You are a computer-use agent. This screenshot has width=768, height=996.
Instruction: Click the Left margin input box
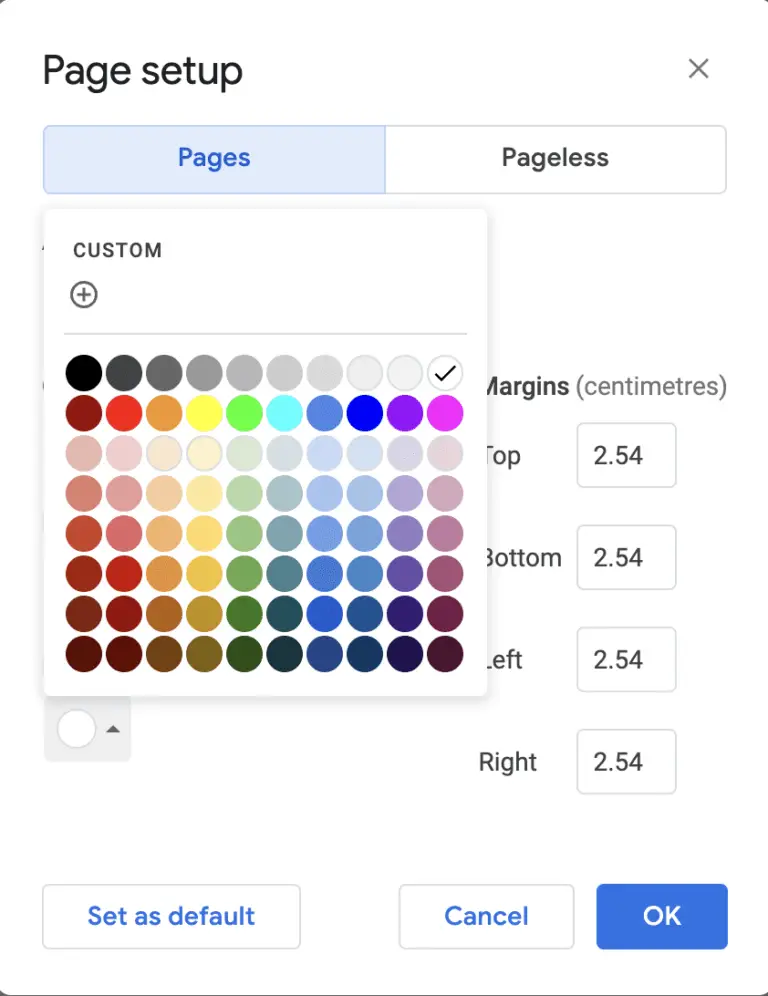pos(626,660)
